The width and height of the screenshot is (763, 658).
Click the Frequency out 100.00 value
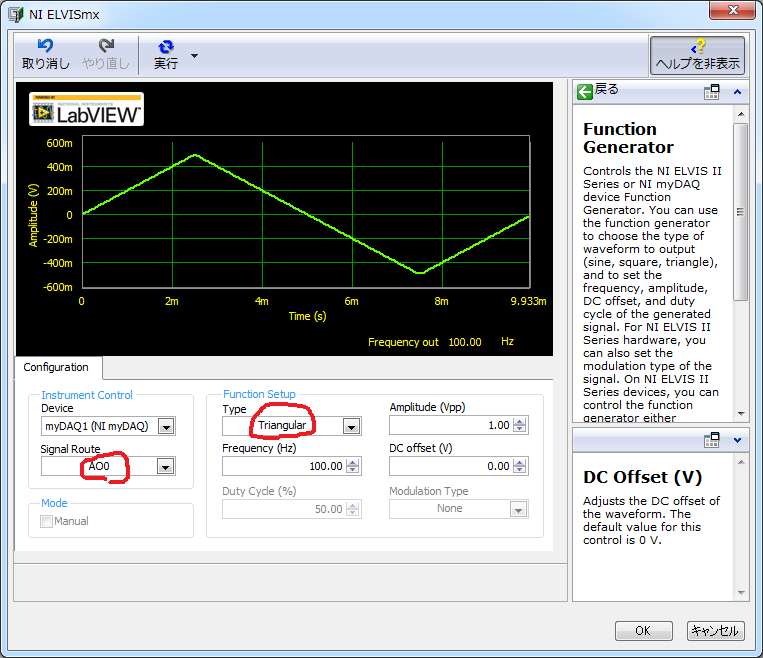pos(465,342)
